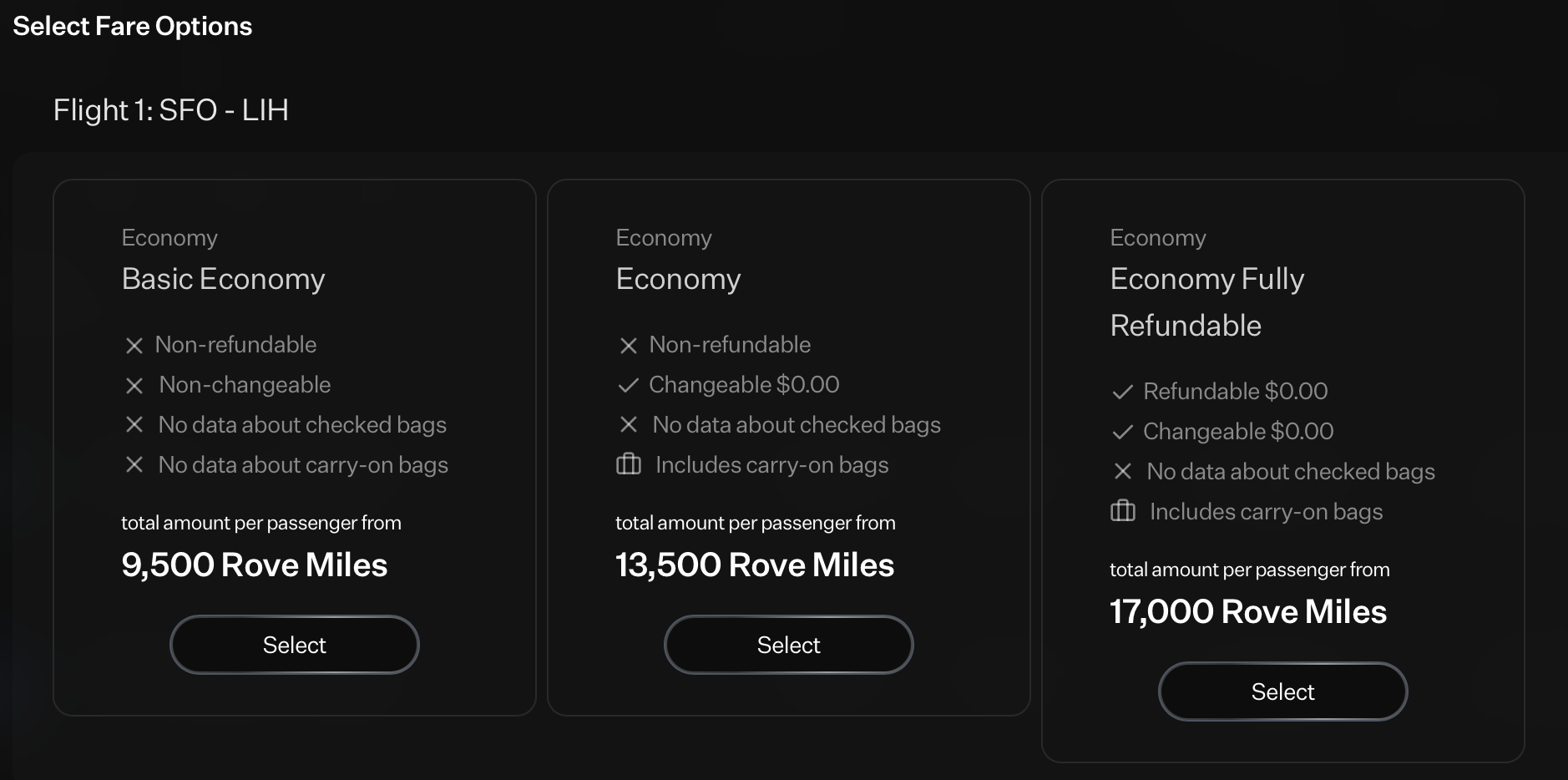Click the X beside Non-refundable on Economy card

pyautogui.click(x=629, y=344)
